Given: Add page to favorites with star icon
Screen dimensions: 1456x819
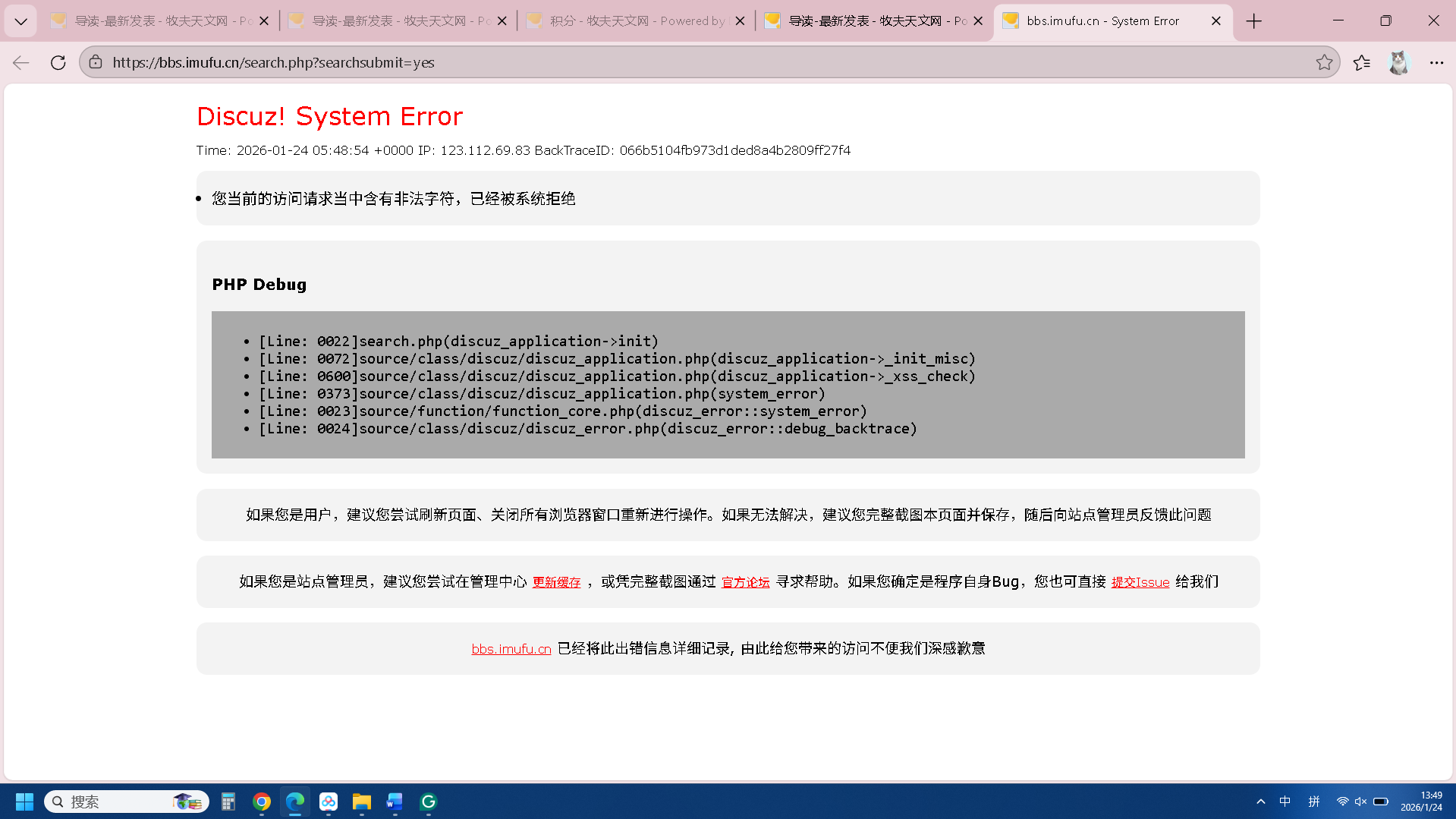Looking at the screenshot, I should pos(1324,62).
